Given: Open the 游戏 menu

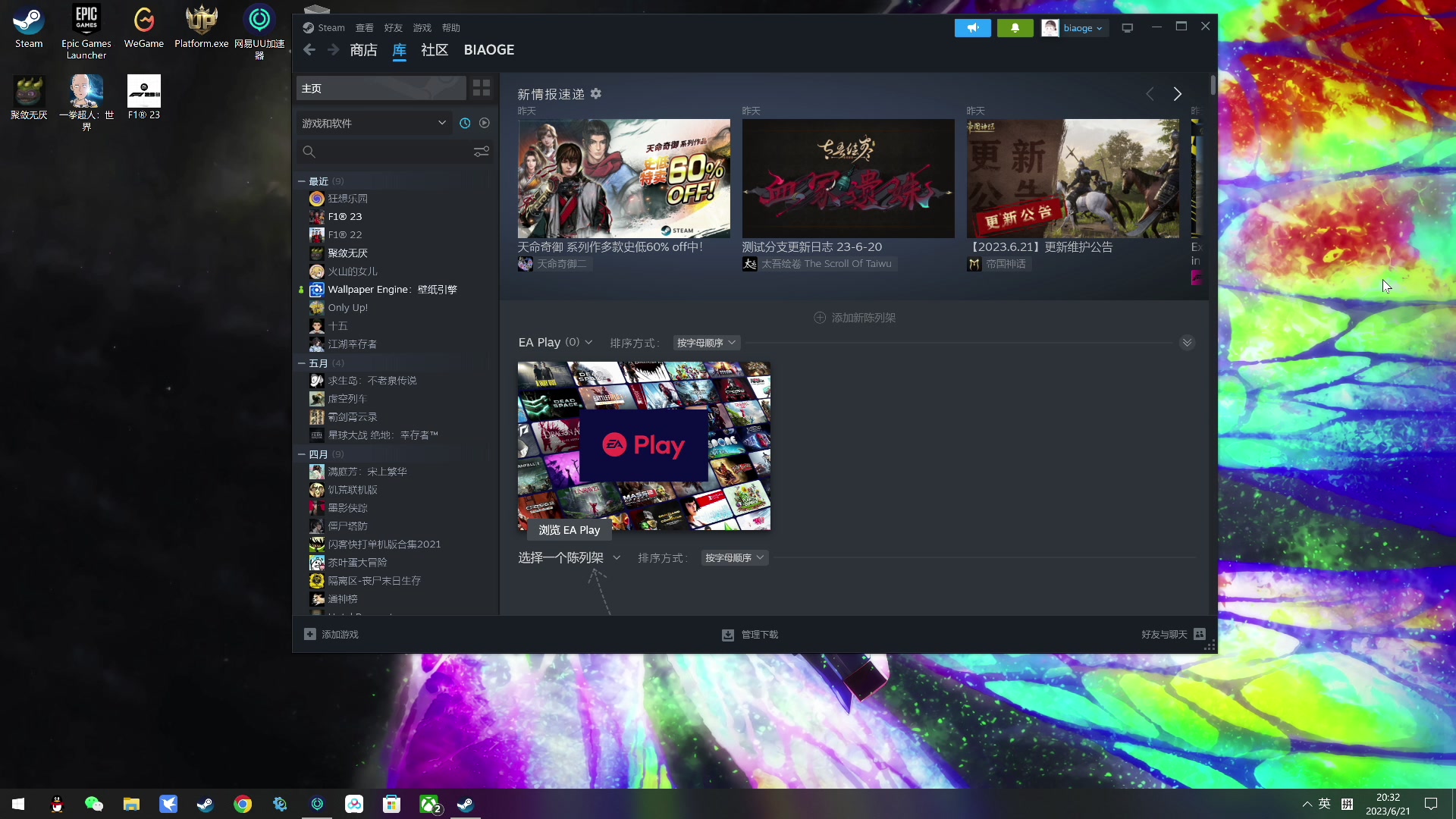Looking at the screenshot, I should tap(422, 28).
